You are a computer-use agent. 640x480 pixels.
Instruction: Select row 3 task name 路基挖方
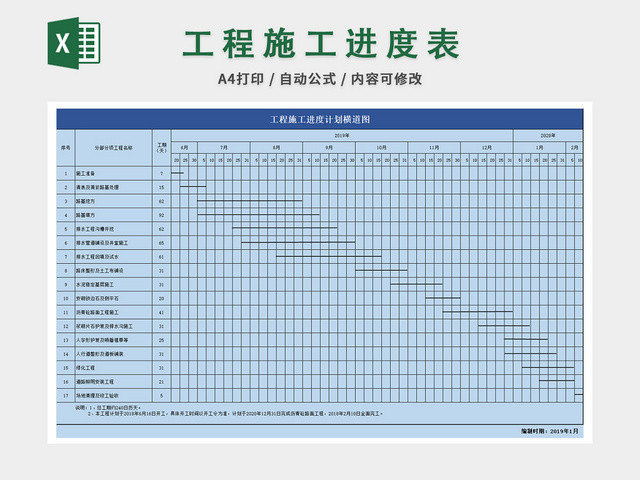[x=85, y=201]
